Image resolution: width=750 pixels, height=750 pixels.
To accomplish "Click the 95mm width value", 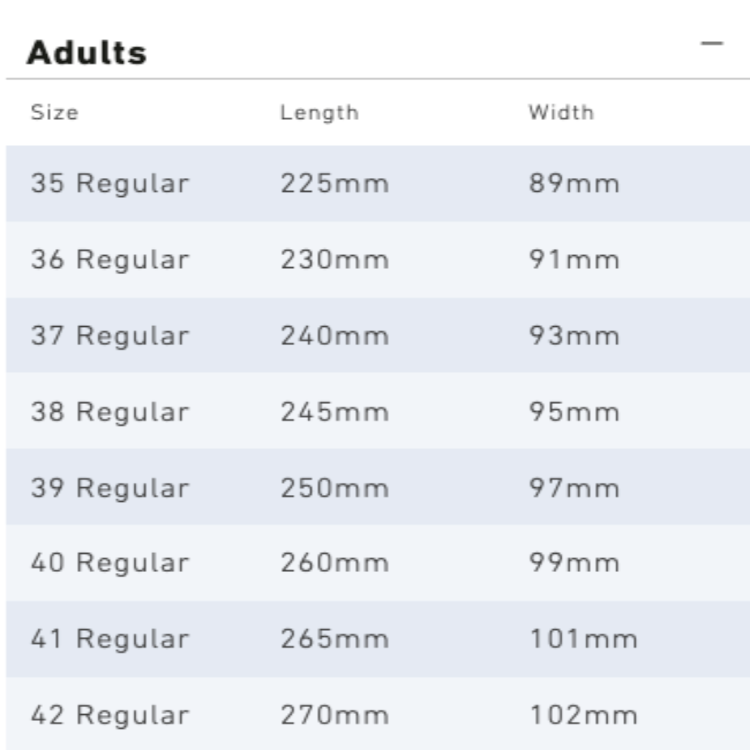I will 574,412.
